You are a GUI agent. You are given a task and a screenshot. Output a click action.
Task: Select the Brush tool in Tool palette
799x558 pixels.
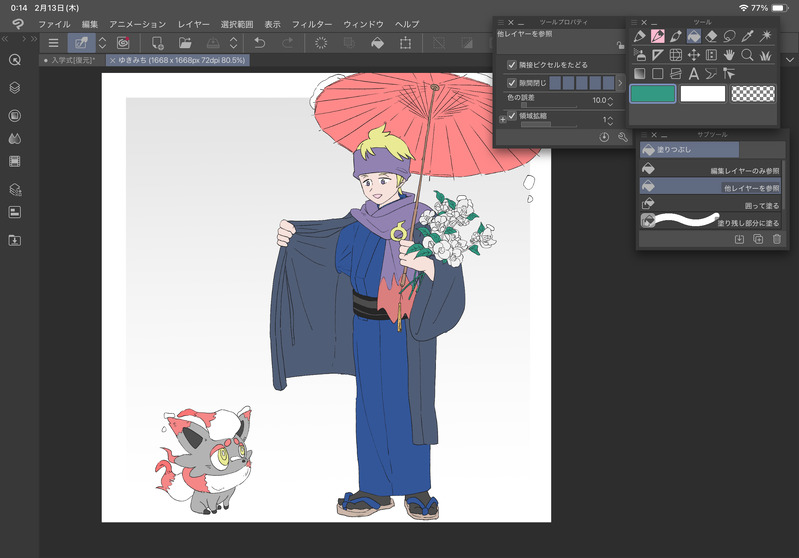pos(676,36)
